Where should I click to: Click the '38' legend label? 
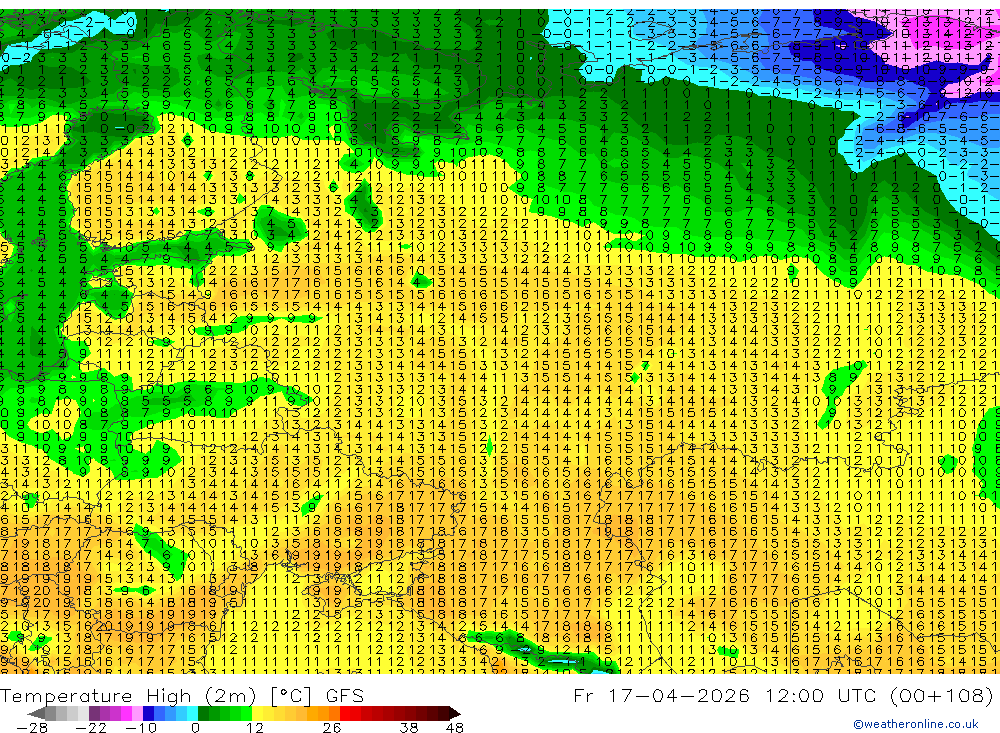[409, 727]
